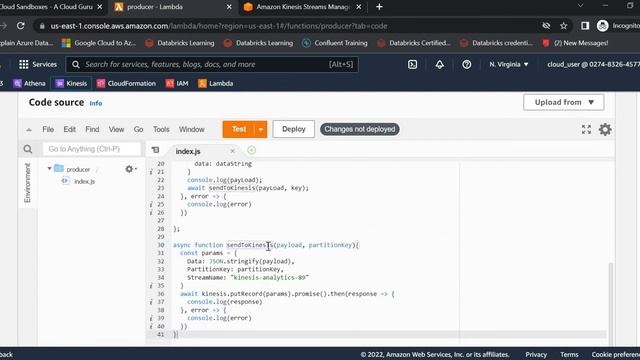Click the third-party cookies eye icon
Viewport: 640px width, 360px height.
[x=546, y=26]
